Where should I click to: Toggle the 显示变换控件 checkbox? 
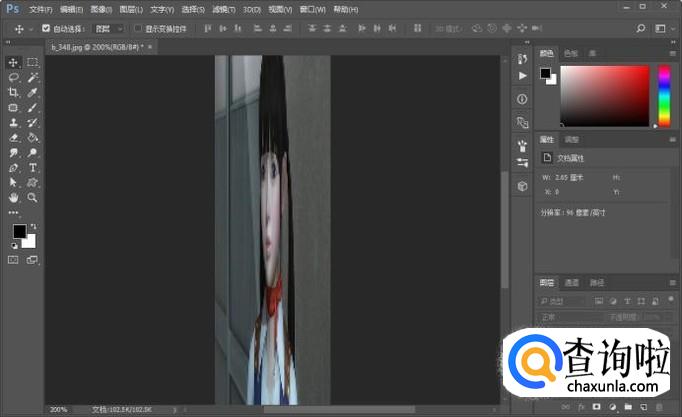[x=138, y=28]
